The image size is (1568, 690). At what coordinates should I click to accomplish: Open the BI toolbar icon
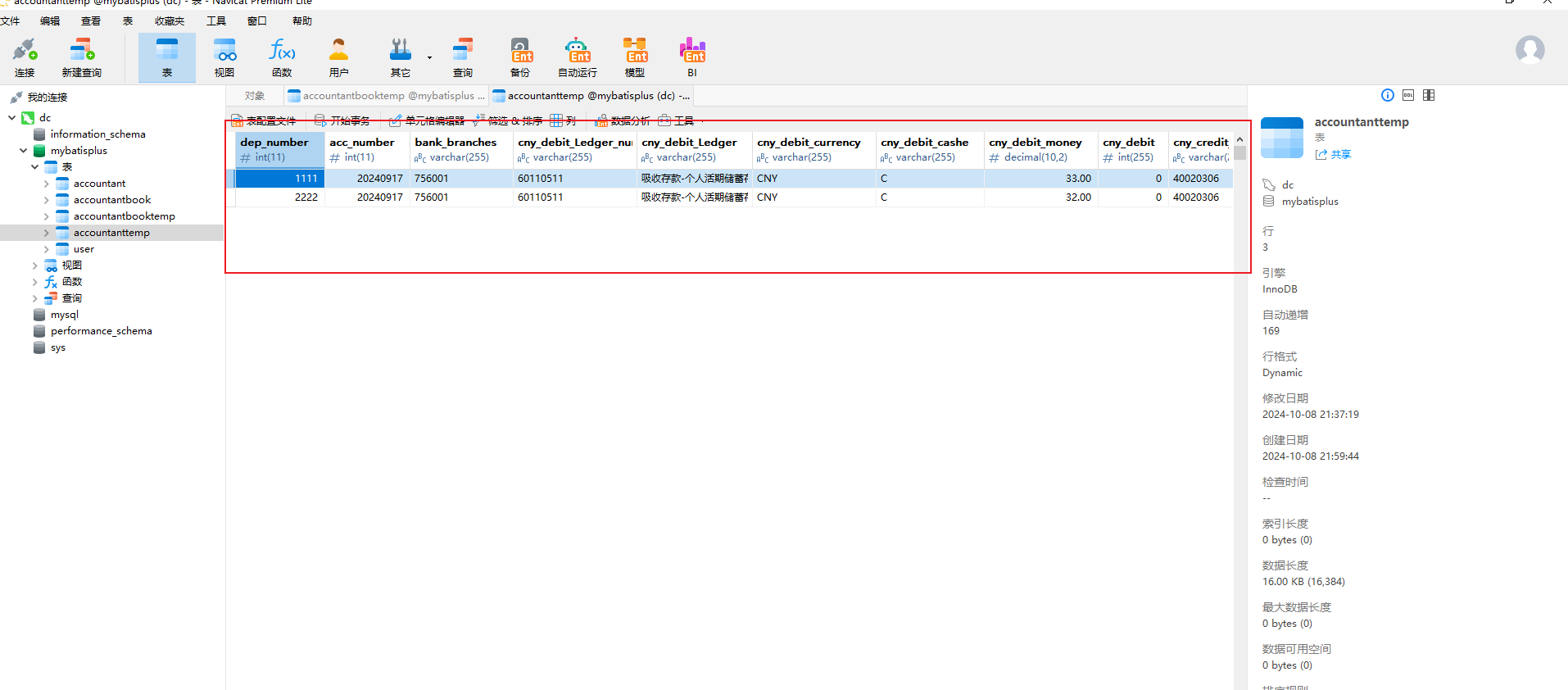692,57
